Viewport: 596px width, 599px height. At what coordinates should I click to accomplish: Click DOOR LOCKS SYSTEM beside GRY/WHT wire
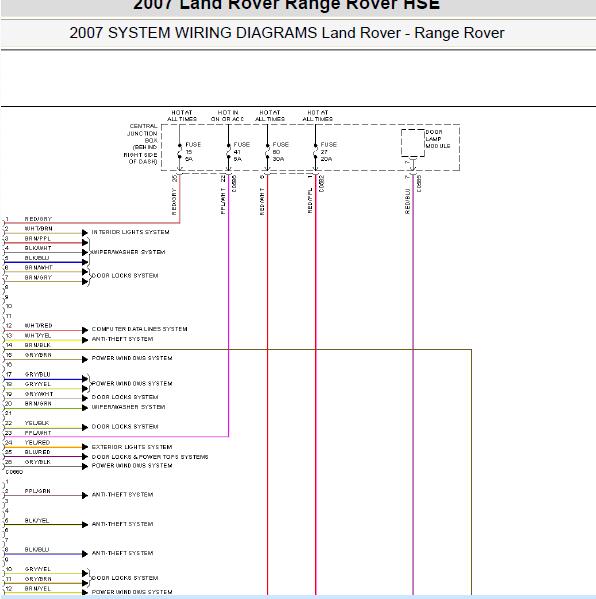click(x=125, y=397)
